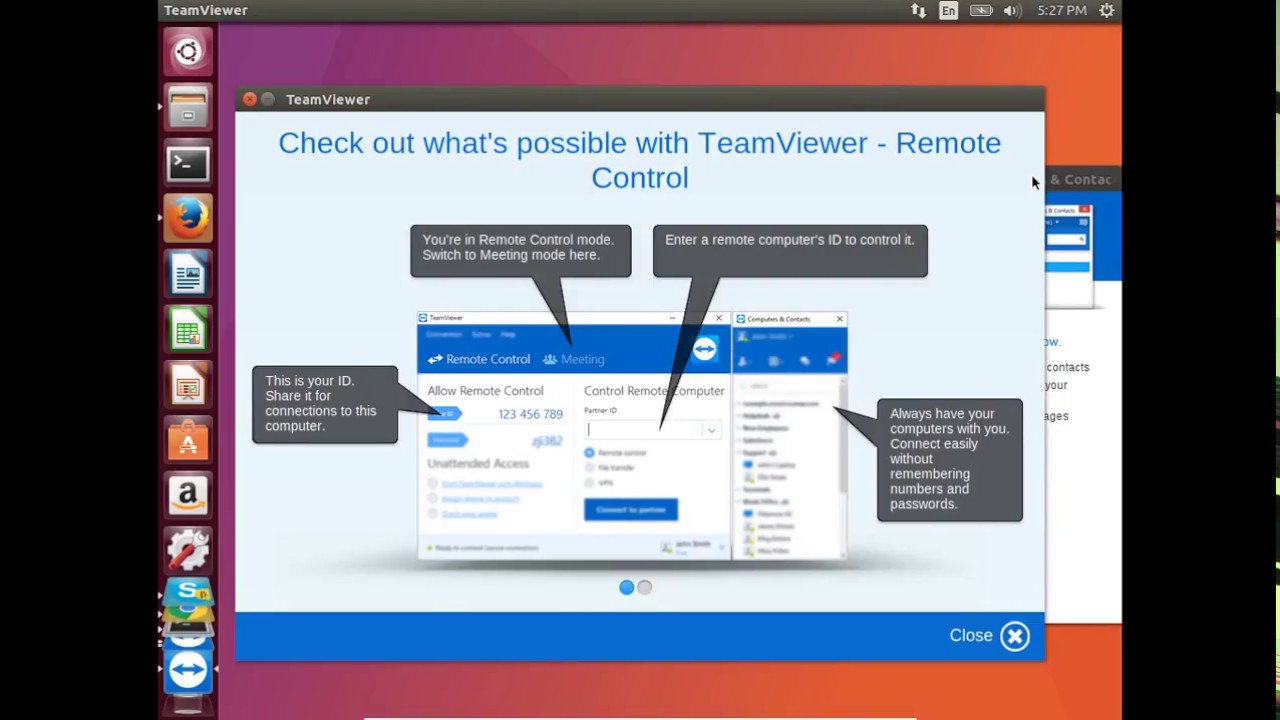Open LibreOffice Impress from the dock
The width and height of the screenshot is (1280, 720).
[x=188, y=386]
